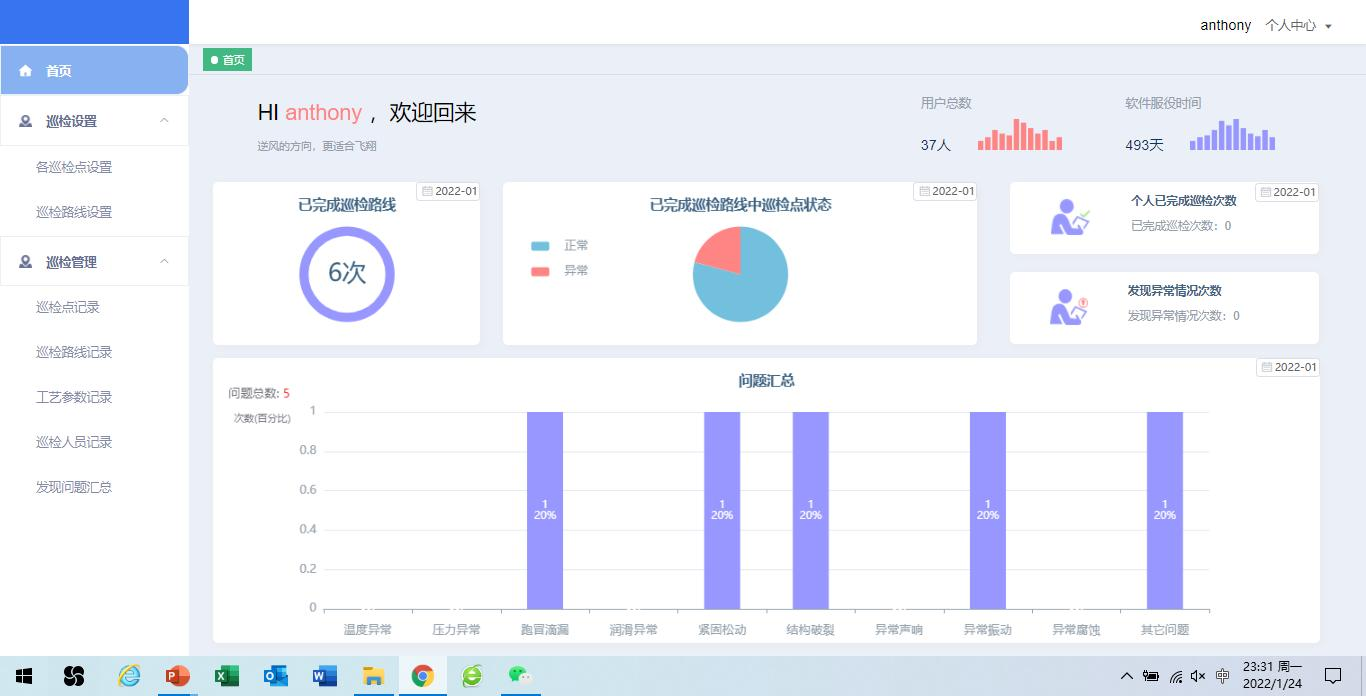
Task: Click the home icon in sidebar
Action: click(x=26, y=71)
